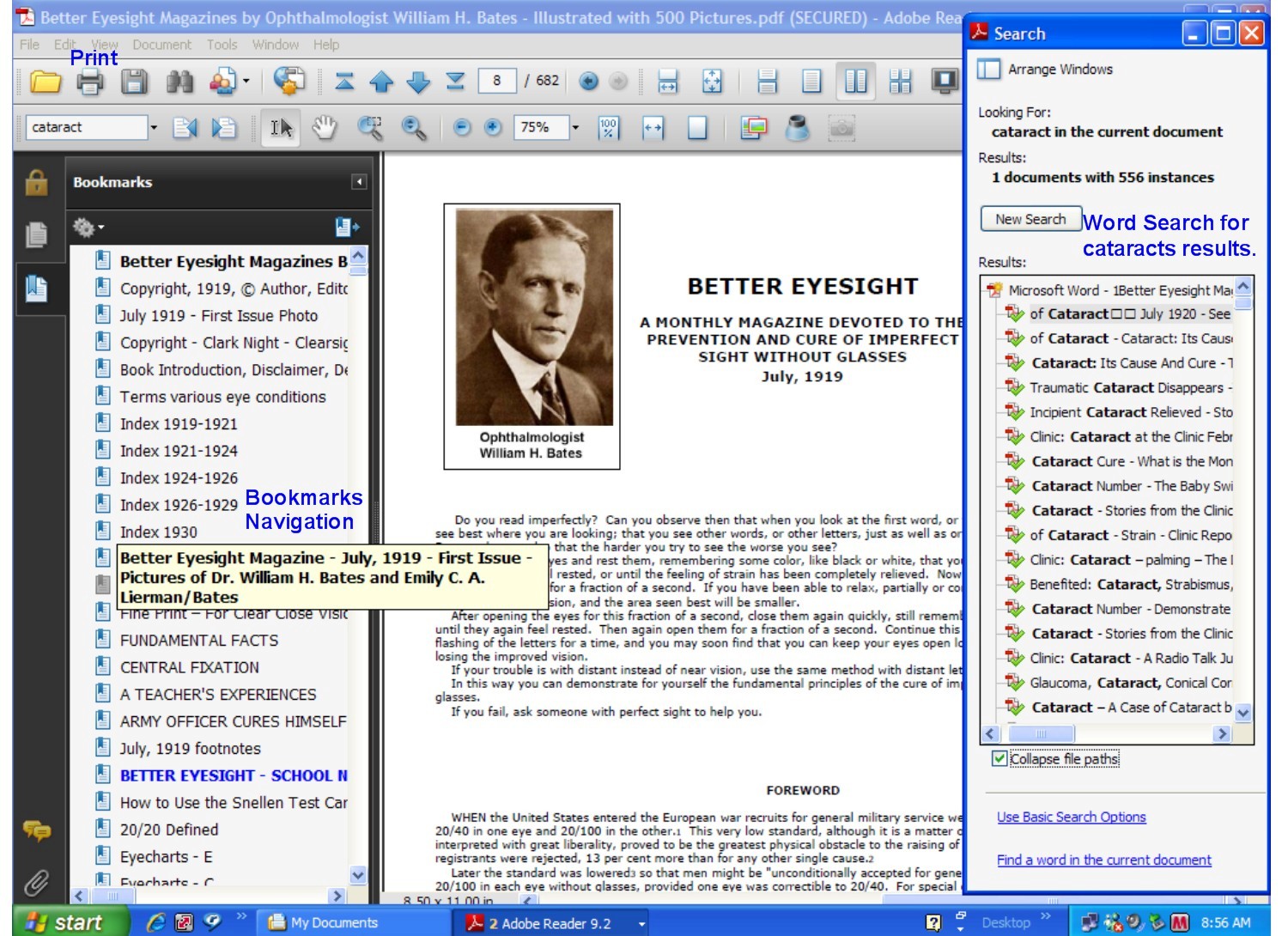This screenshot has height=936, width=1288.
Task: Toggle Collapse file paths checkbox
Action: click(999, 758)
